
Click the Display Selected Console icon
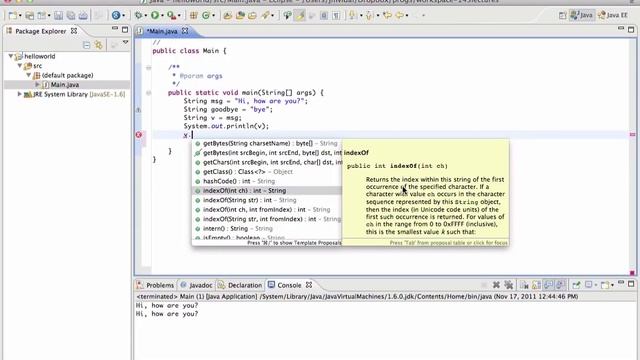pos(588,285)
